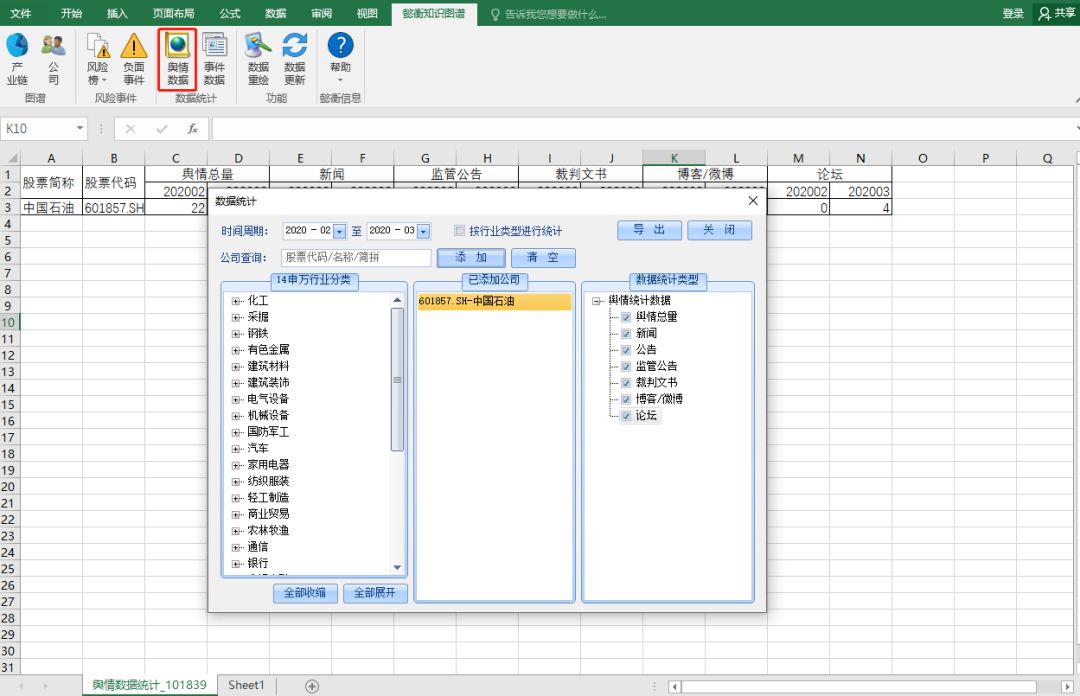Disable the 论坛 data checkbox
1080x696 pixels.
click(627, 415)
